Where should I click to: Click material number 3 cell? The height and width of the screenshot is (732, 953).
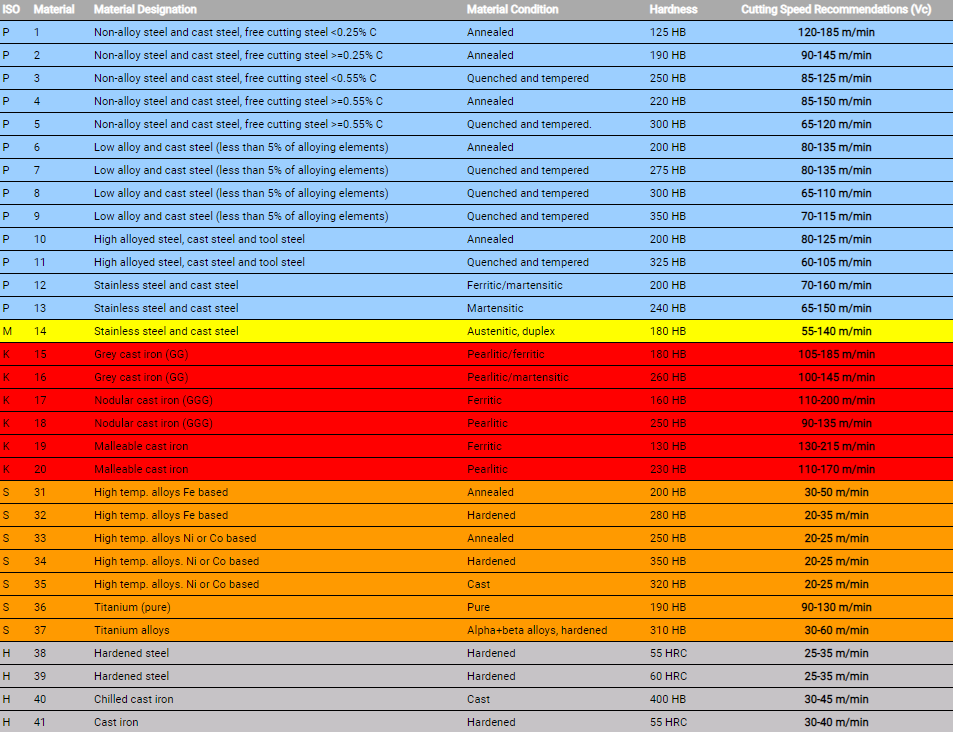pos(37,78)
